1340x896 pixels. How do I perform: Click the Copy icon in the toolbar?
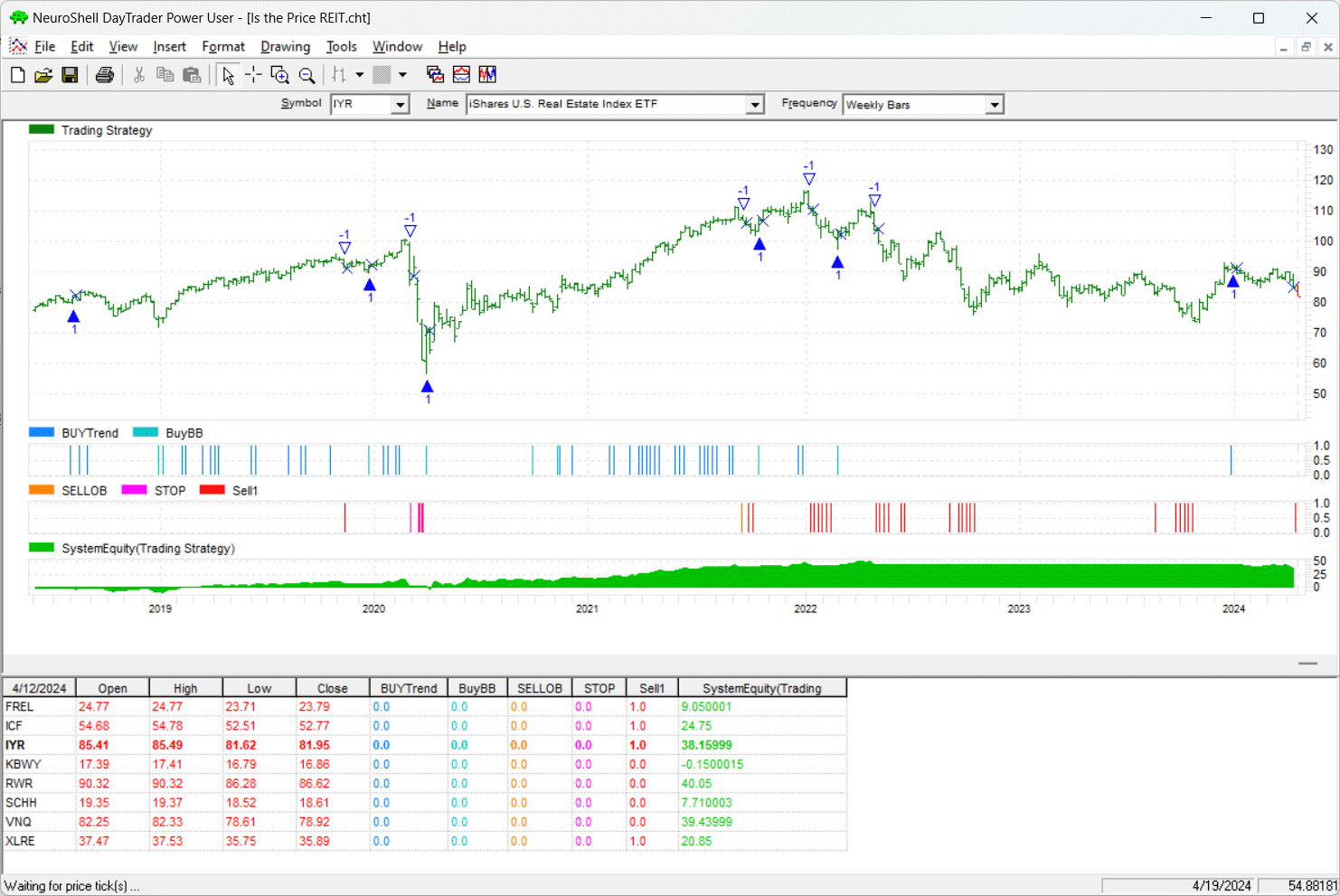(165, 75)
